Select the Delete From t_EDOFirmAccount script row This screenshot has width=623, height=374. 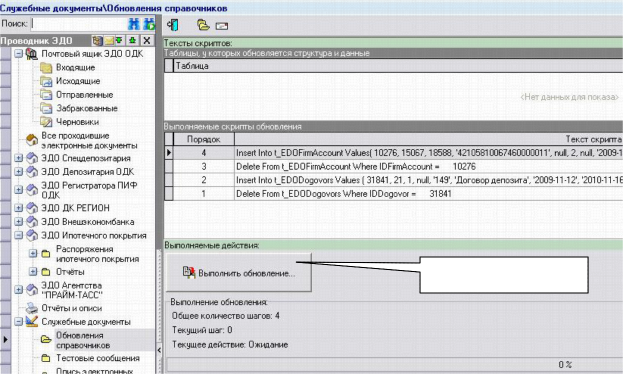[393, 167]
